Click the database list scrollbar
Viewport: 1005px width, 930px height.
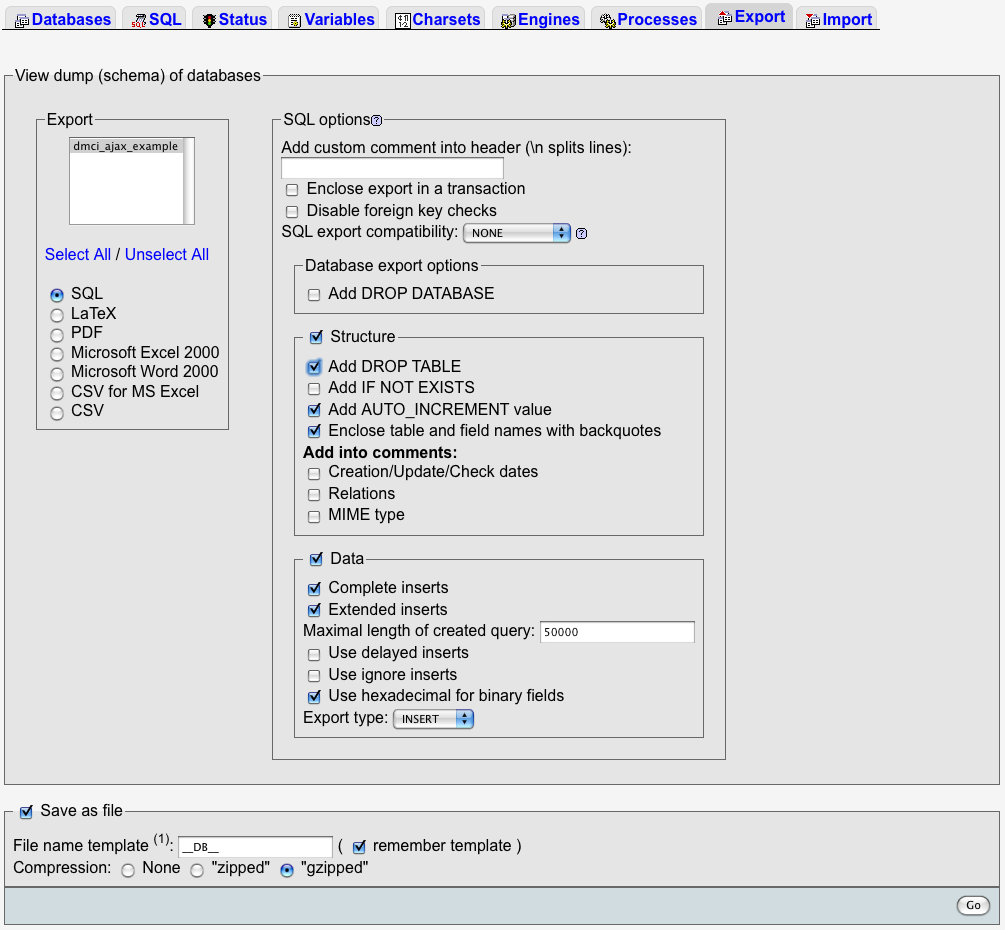coord(188,181)
